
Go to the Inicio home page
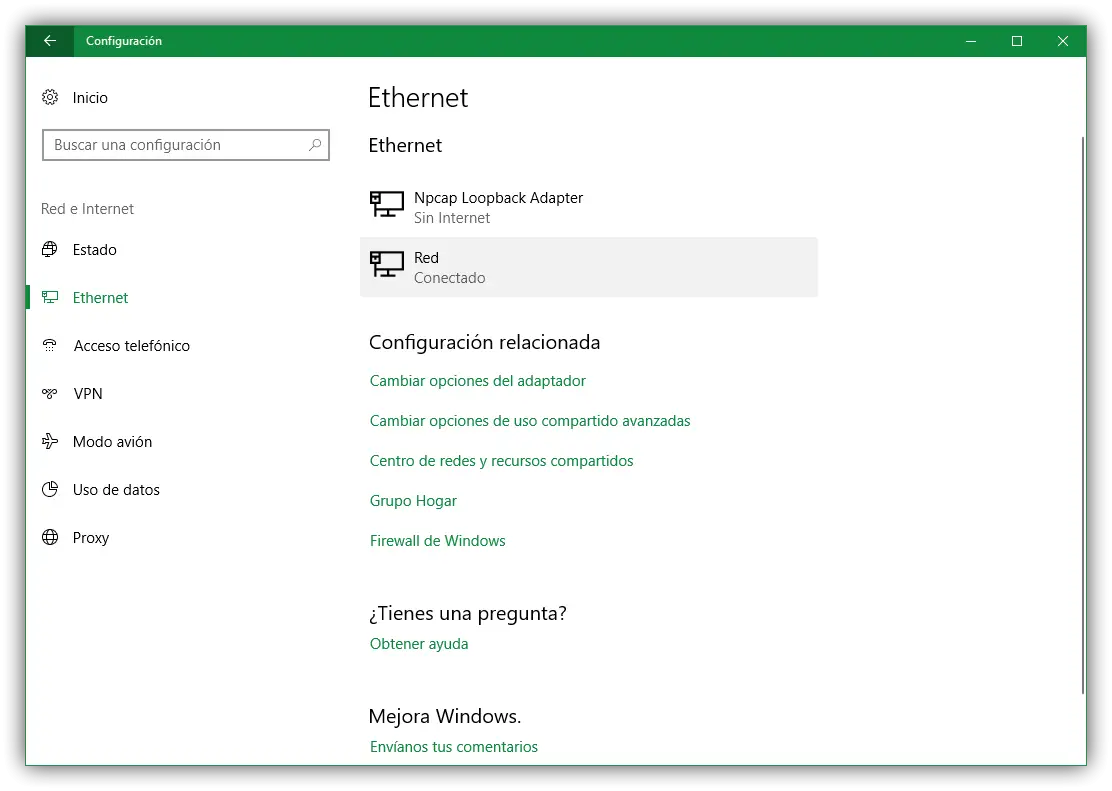(x=90, y=97)
